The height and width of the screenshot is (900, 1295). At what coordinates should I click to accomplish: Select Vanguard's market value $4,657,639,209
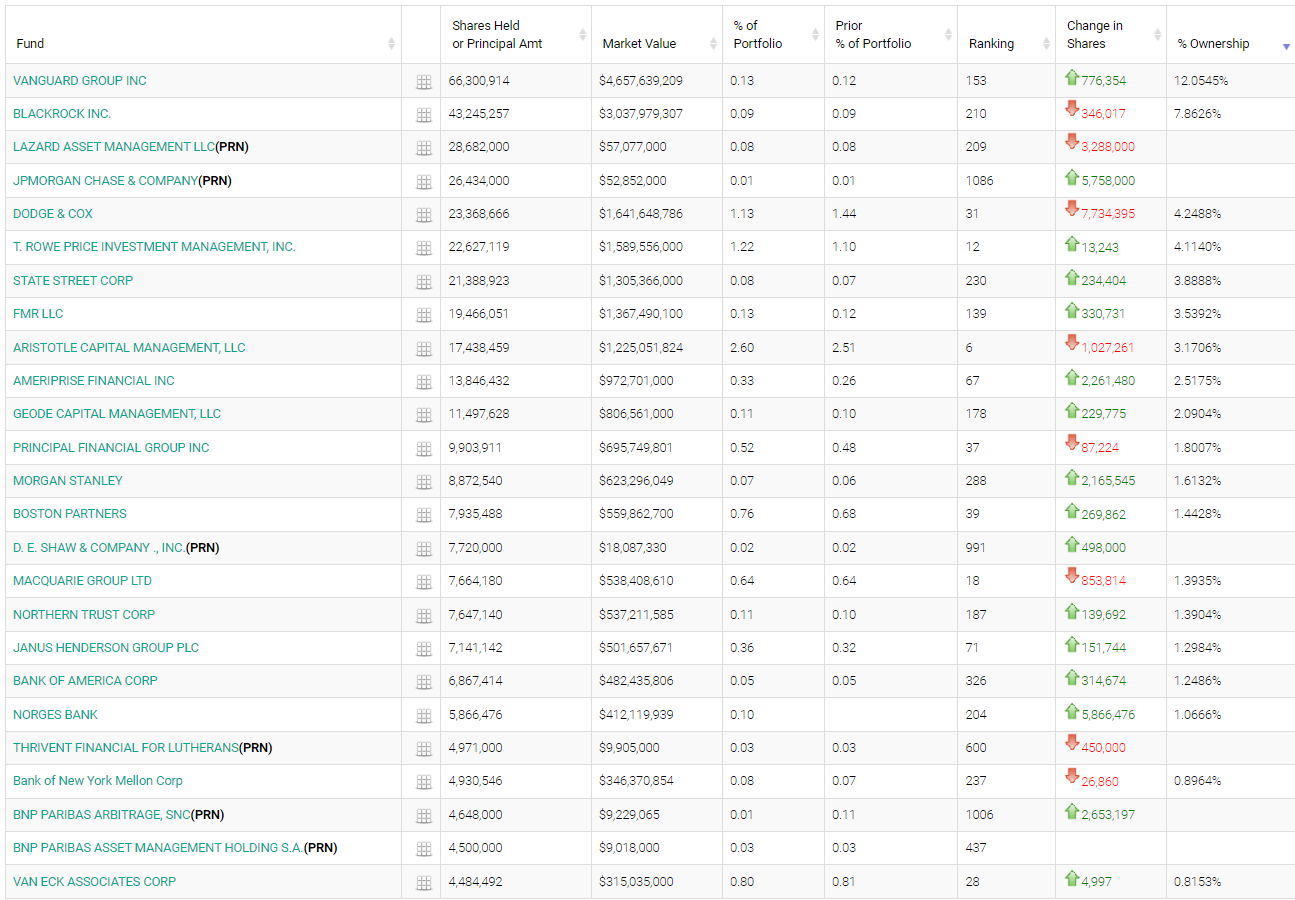click(641, 81)
